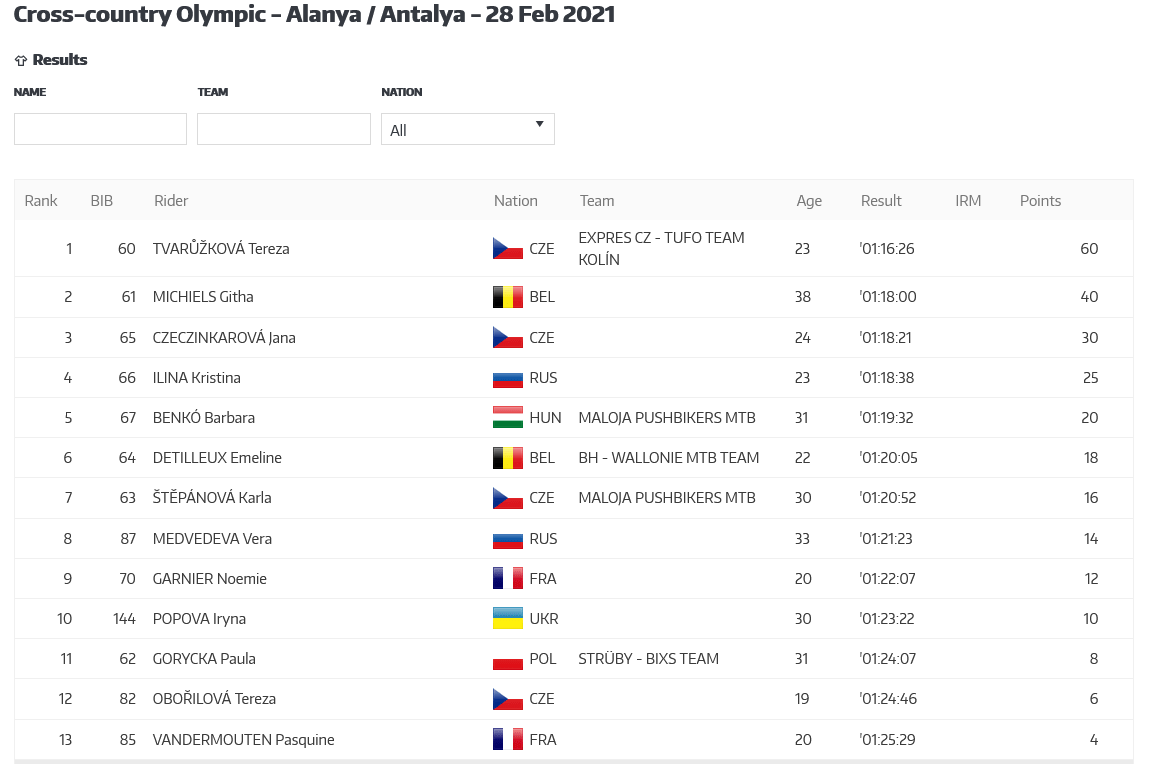The width and height of the screenshot is (1167, 764).
Task: Select the VANDERMOUTEN Pasquine rider name
Action: 243,740
